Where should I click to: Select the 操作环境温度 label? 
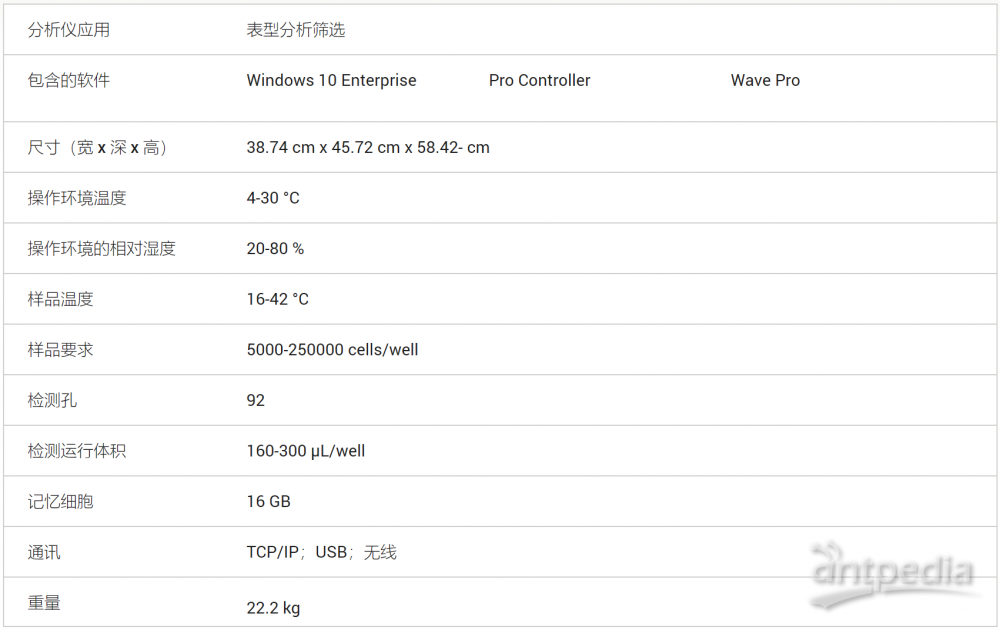point(77,198)
